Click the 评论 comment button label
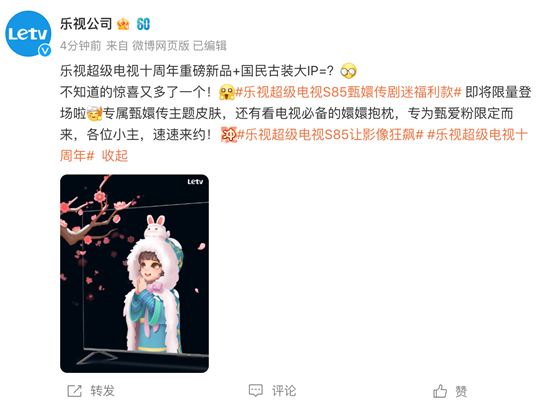Image resolution: width=553 pixels, height=403 pixels. (284, 391)
